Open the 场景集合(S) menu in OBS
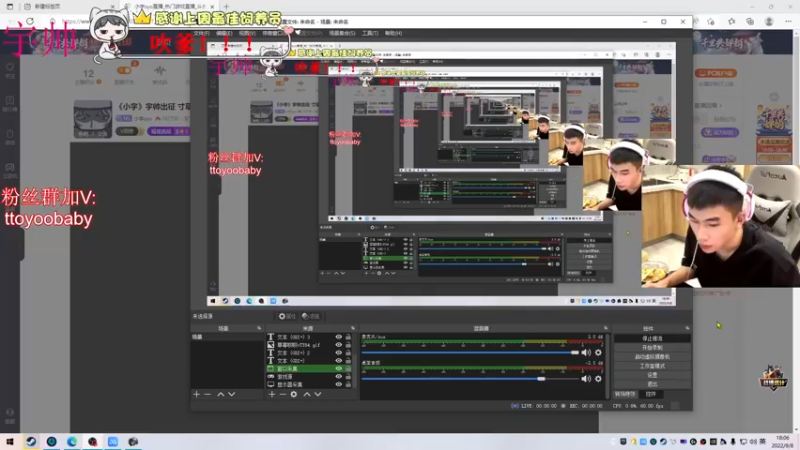Screen dimensions: 800x450 (x=342, y=33)
